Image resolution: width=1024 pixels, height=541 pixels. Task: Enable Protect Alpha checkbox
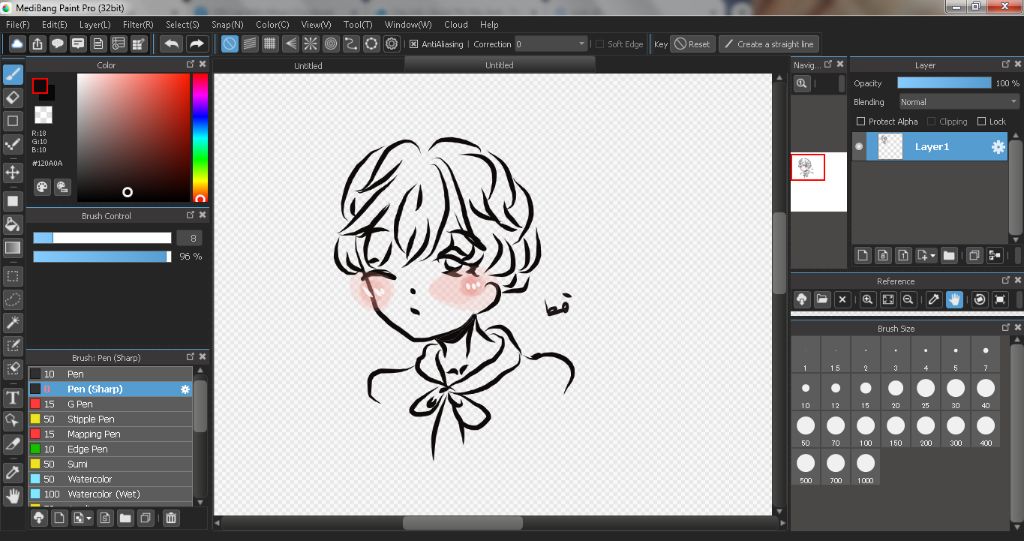point(861,122)
